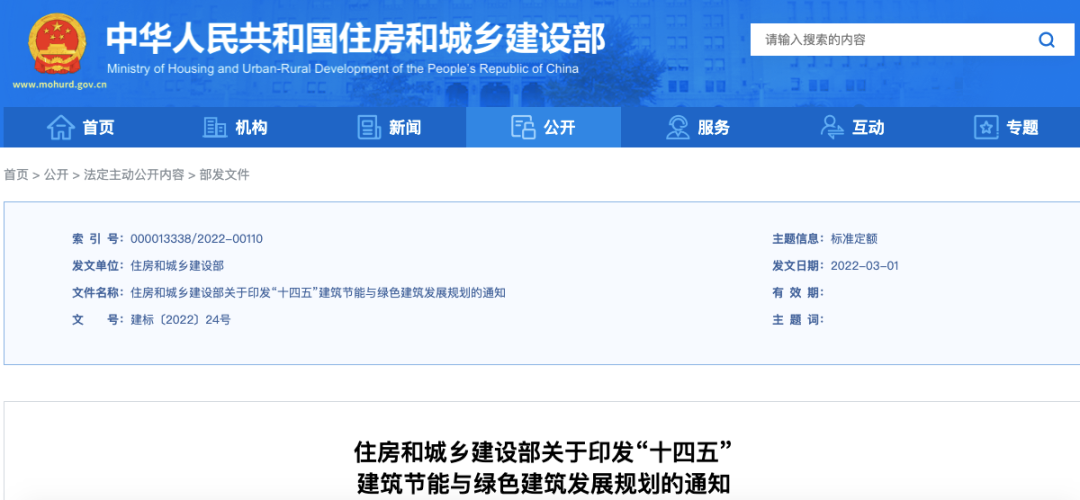Click 公开 in the breadcrumb trail

(56, 175)
